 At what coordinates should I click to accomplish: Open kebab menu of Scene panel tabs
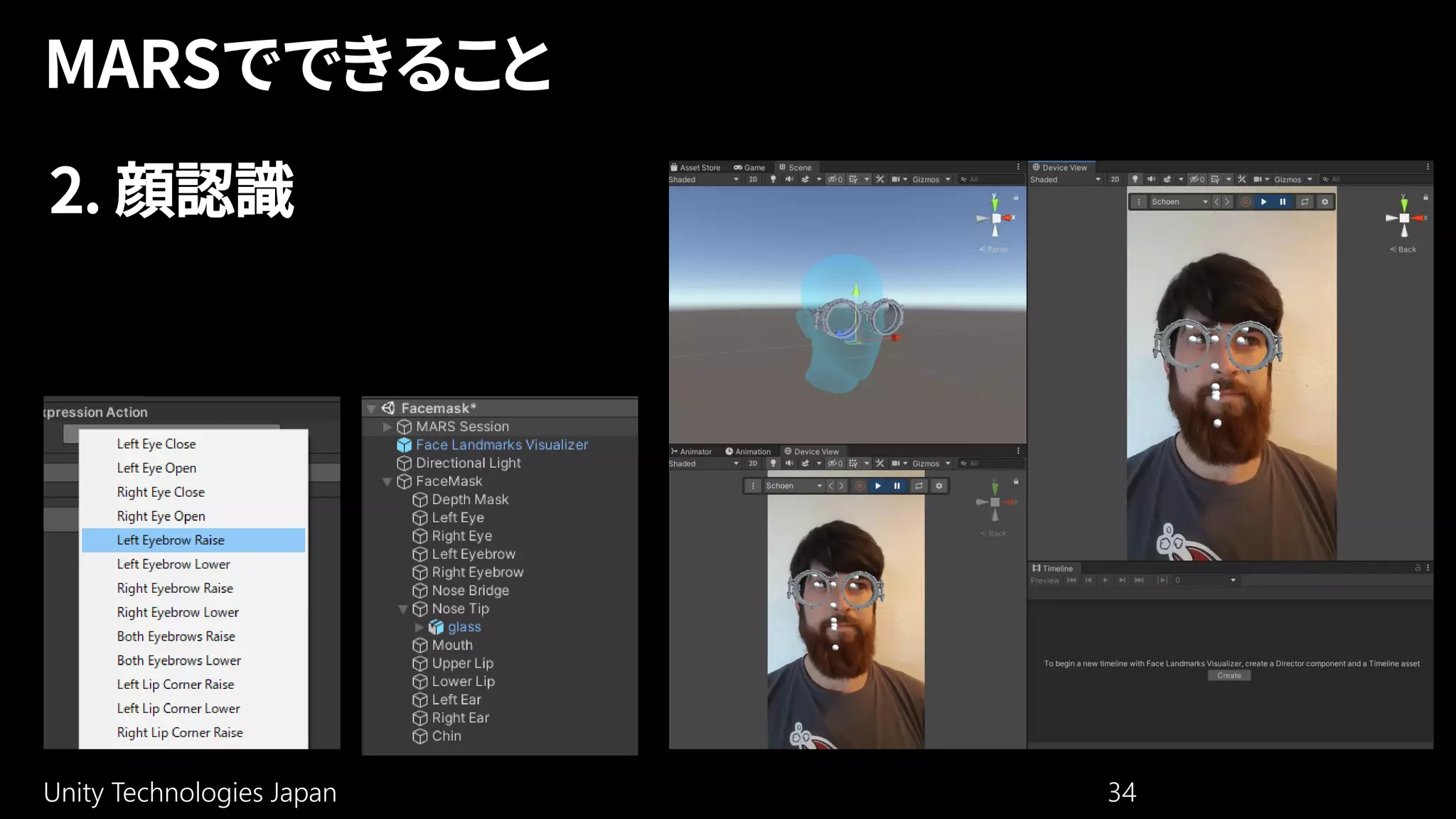coord(1018,167)
